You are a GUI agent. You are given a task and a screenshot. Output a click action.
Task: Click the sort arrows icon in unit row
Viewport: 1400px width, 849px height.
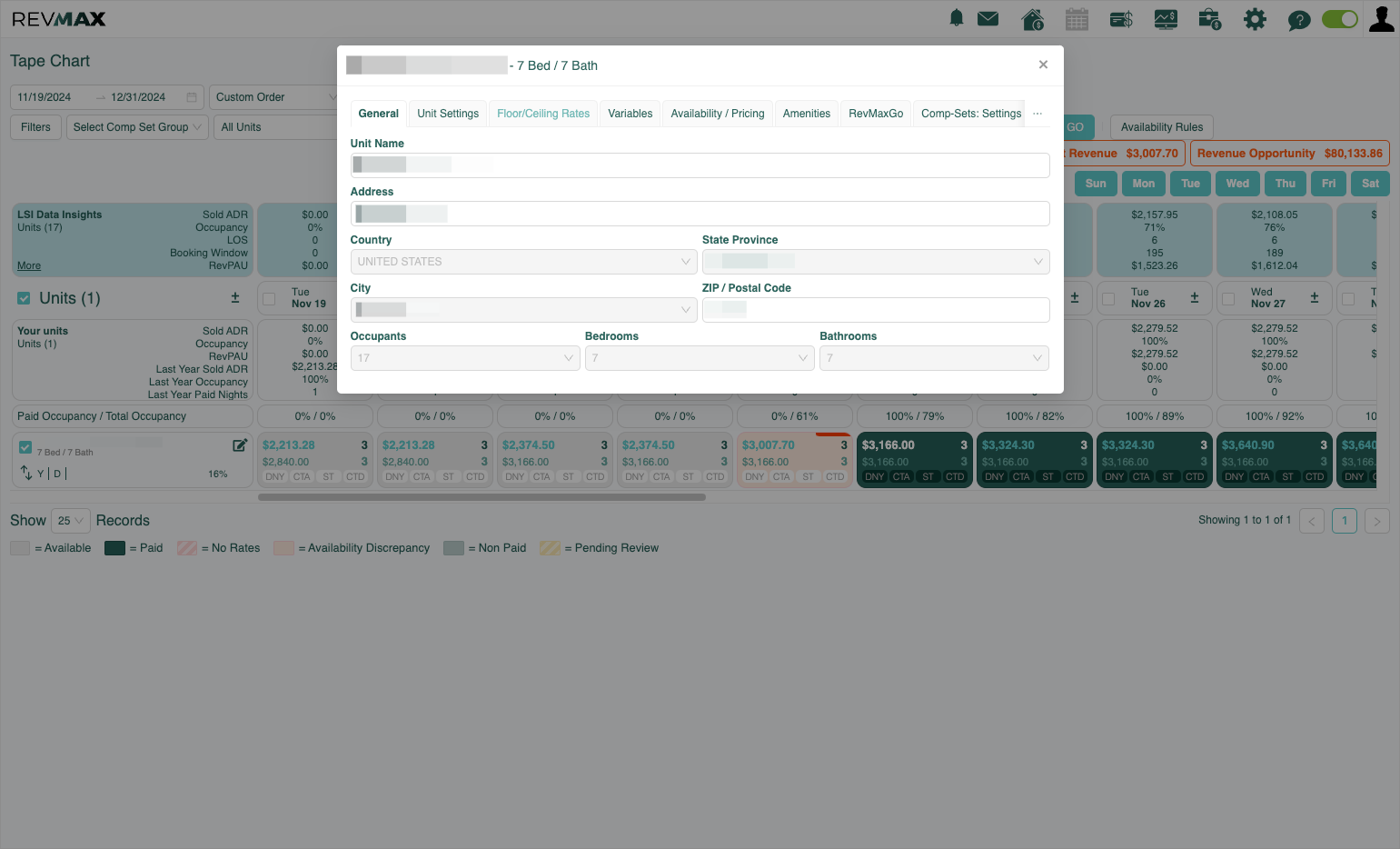coord(25,473)
